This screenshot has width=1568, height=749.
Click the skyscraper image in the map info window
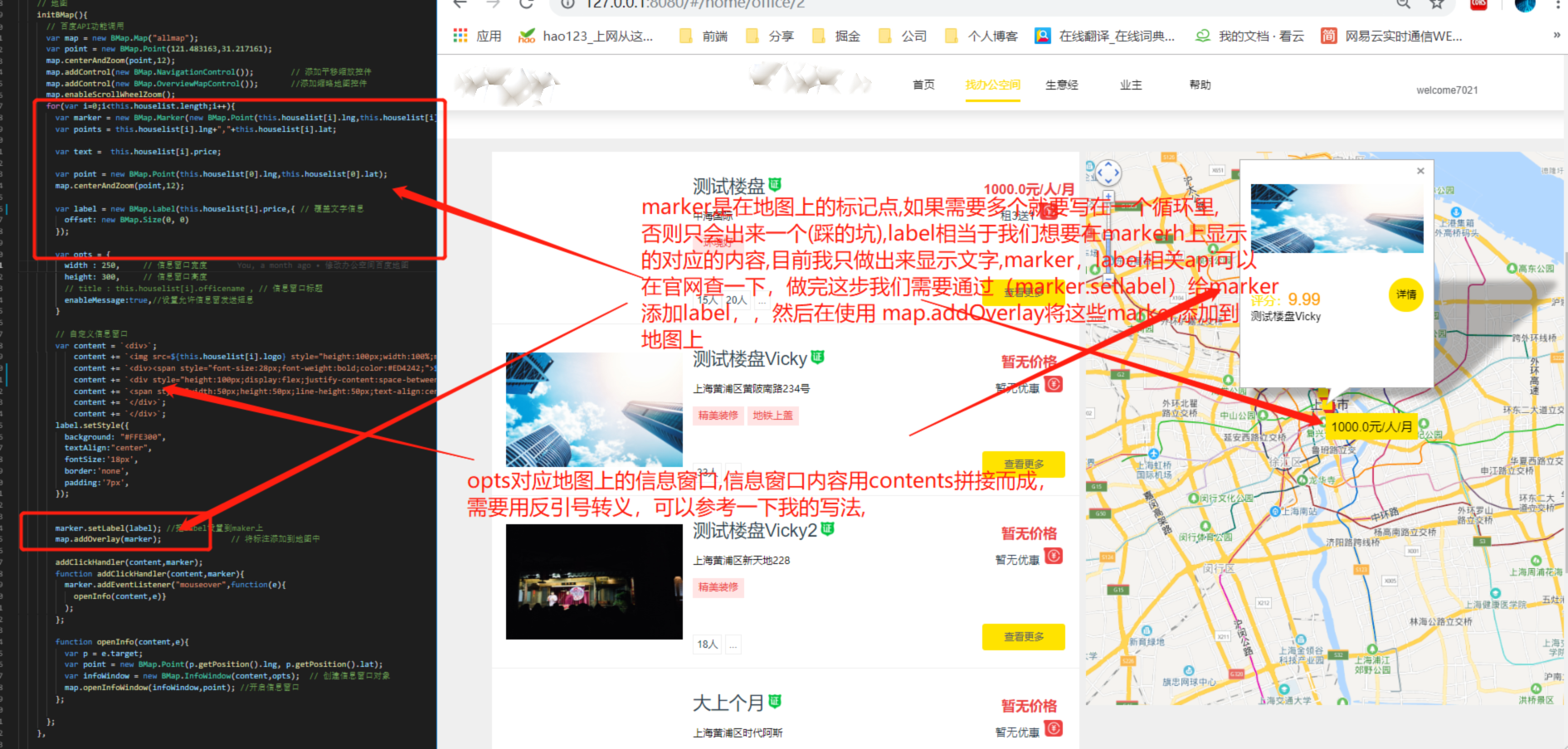(1337, 218)
